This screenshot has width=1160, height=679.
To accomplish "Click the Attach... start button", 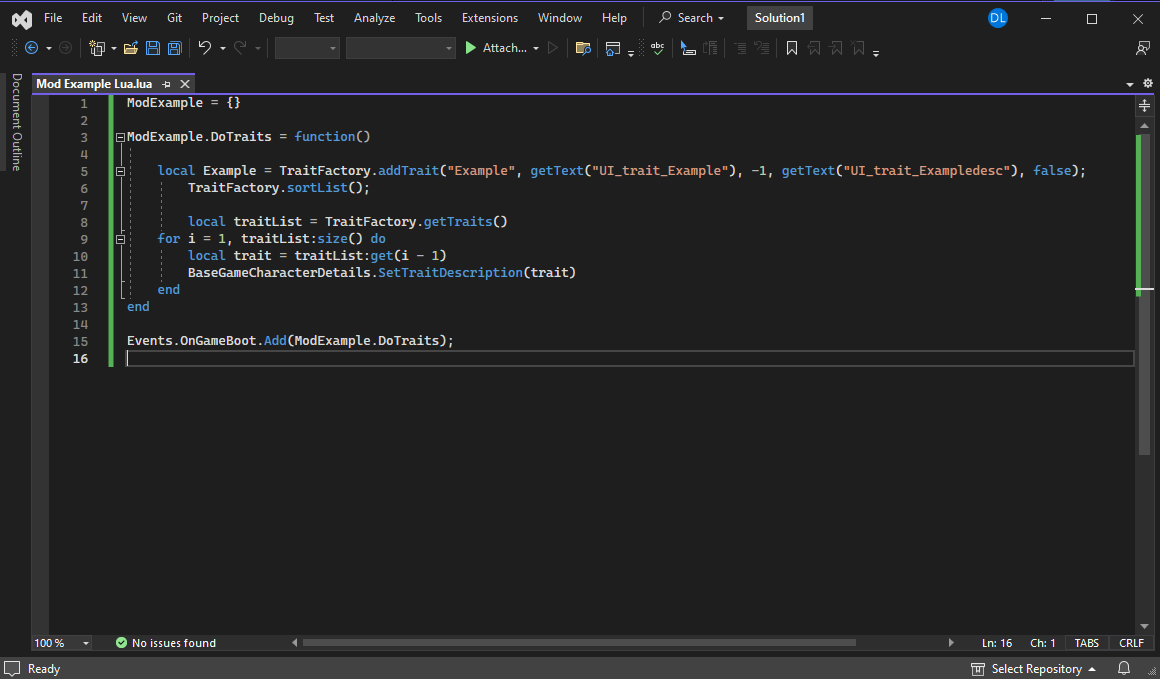I will (x=496, y=48).
